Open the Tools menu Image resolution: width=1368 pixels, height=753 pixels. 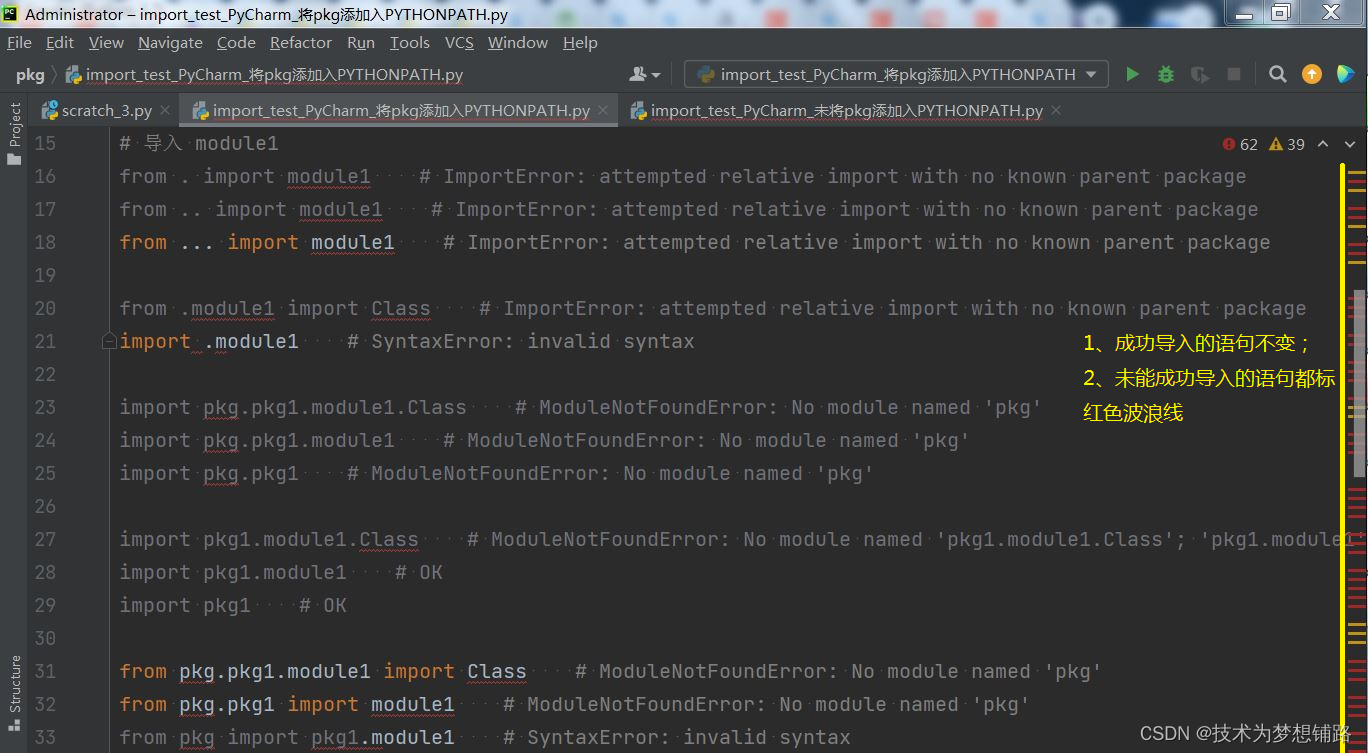(409, 42)
